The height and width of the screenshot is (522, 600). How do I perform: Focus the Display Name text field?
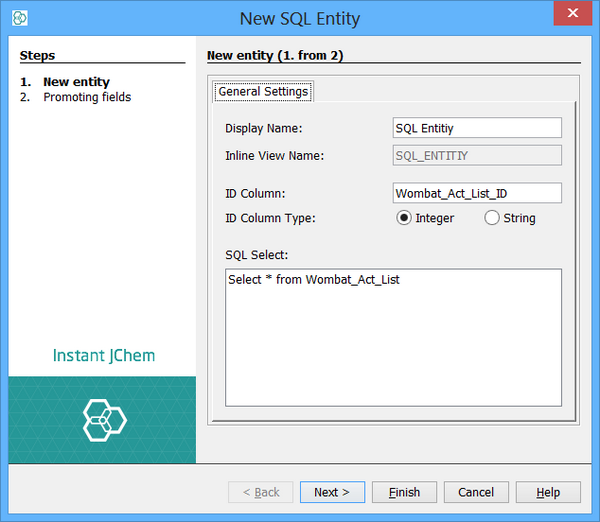pyautogui.click(x=477, y=128)
